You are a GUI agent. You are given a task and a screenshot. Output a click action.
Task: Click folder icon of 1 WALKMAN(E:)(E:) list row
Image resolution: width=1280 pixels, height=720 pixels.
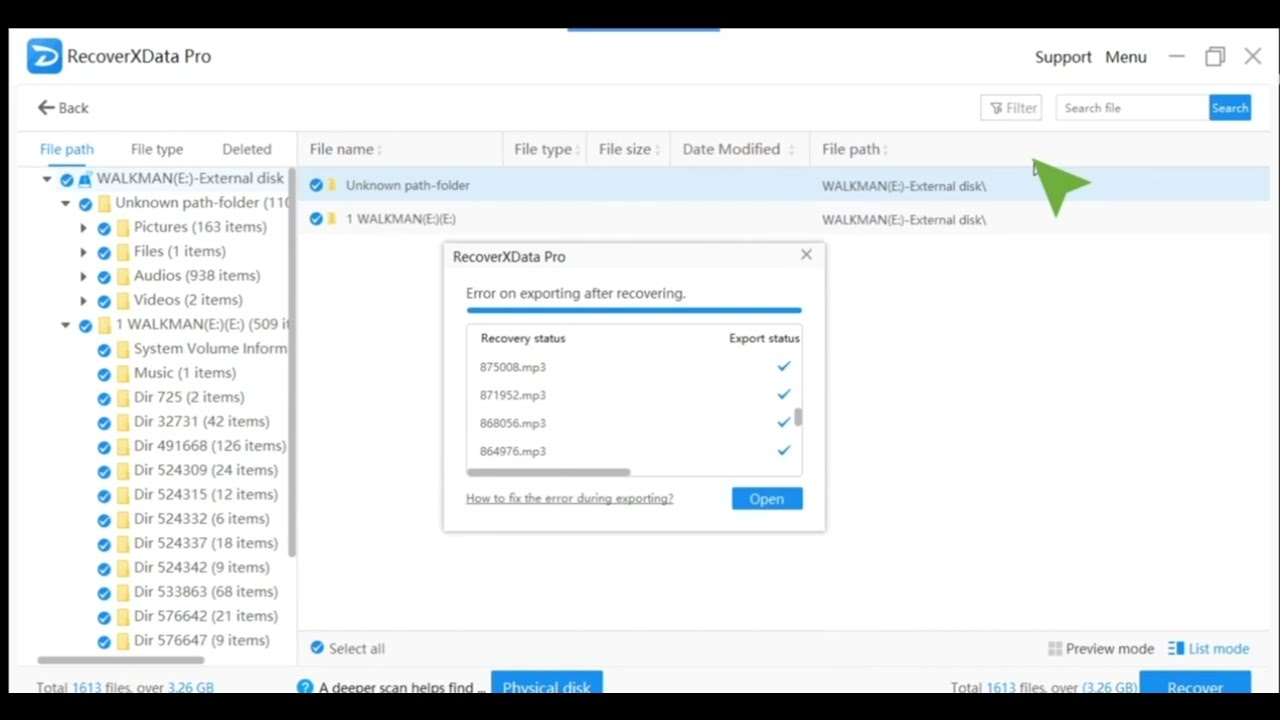(x=333, y=219)
